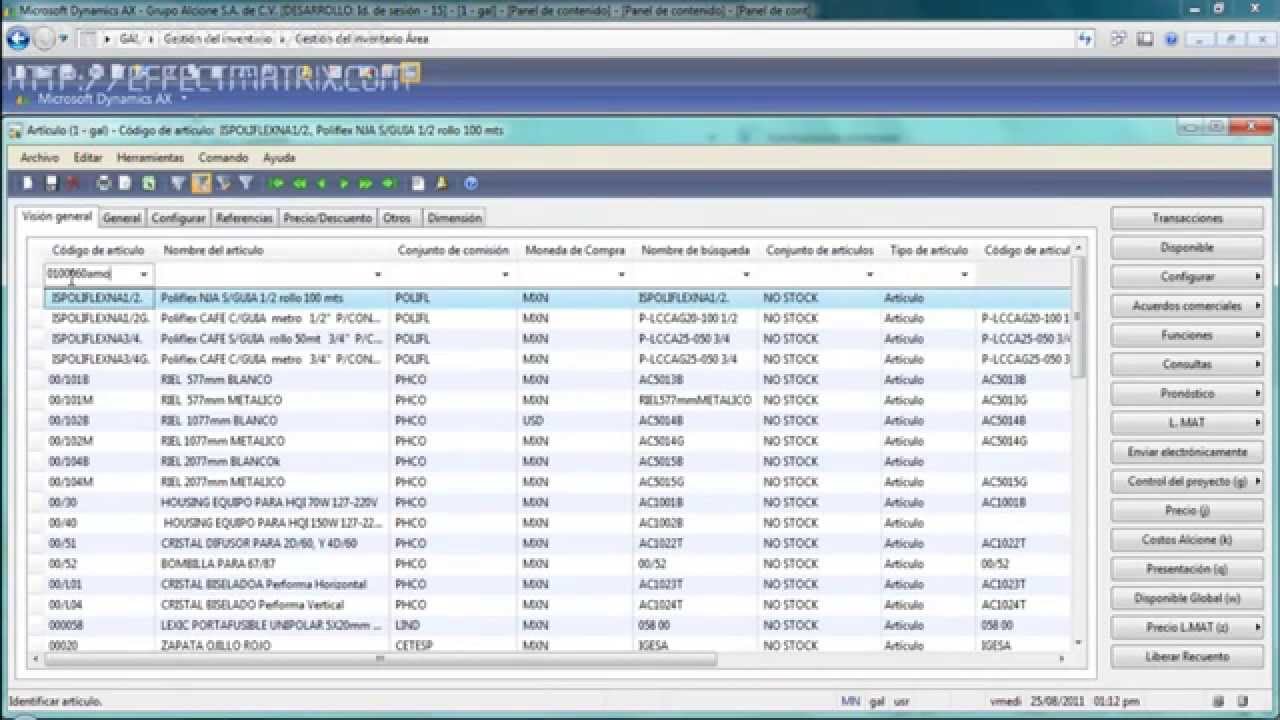Click the grid vertical scrollbar
This screenshot has height=720, width=1280.
(x=1078, y=318)
